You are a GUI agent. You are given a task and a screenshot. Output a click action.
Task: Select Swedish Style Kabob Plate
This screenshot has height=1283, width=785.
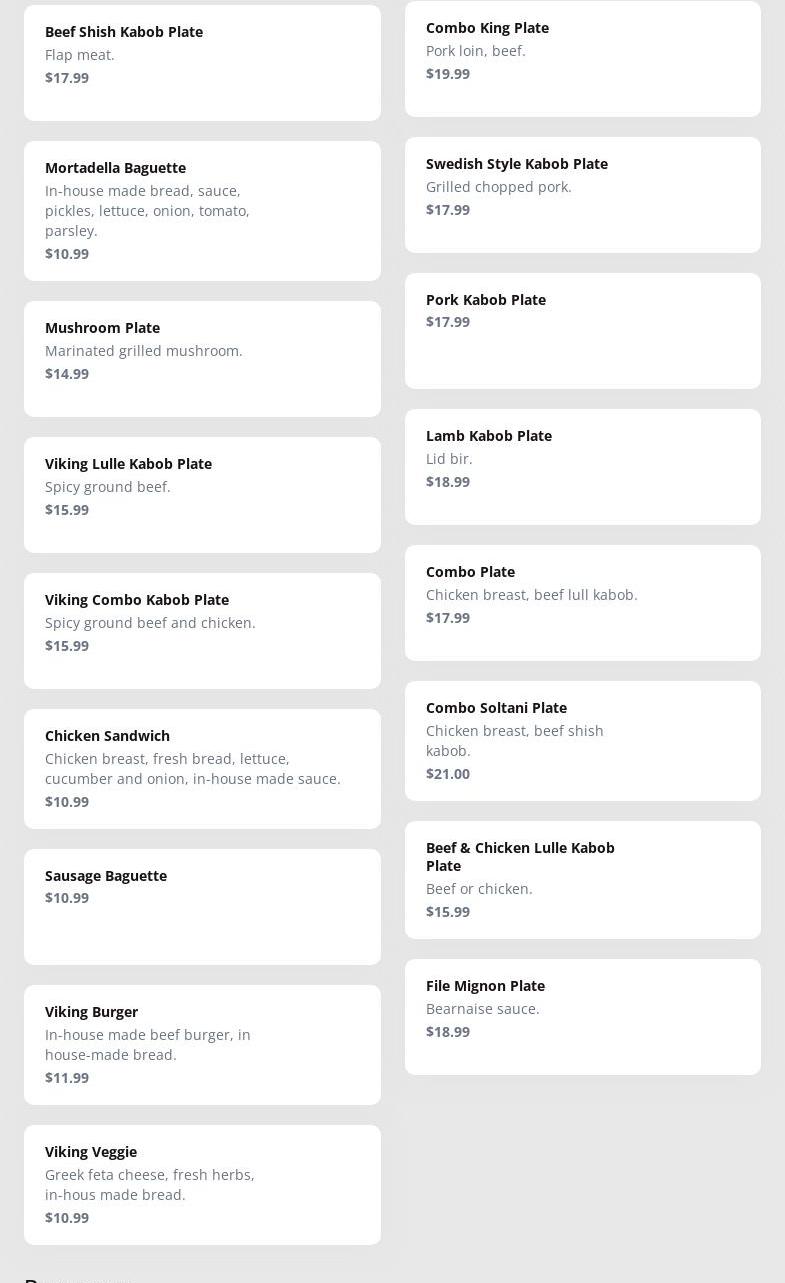click(583, 195)
